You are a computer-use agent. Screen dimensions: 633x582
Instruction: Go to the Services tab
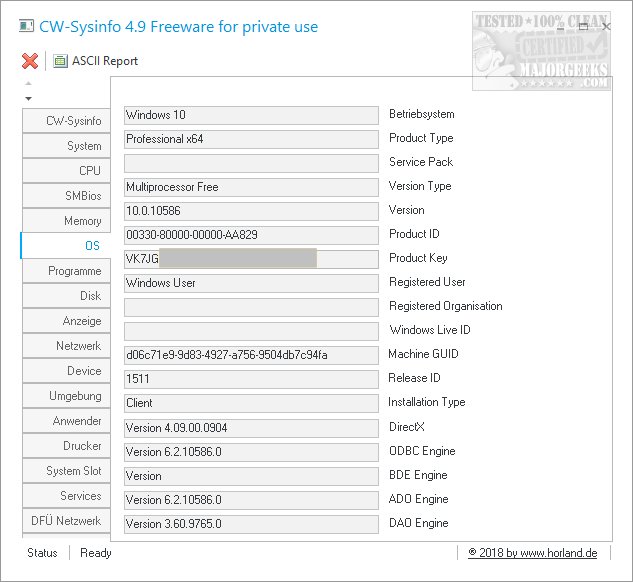pyautogui.click(x=66, y=496)
